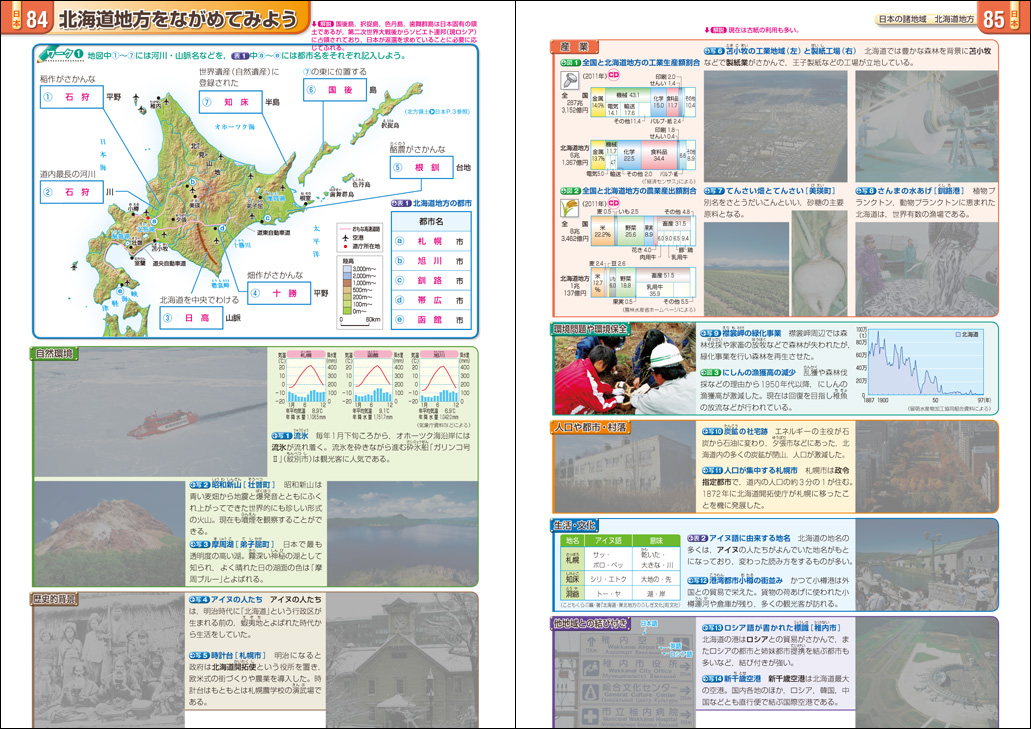Click the tree-planting workers photo

[x=625, y=369]
